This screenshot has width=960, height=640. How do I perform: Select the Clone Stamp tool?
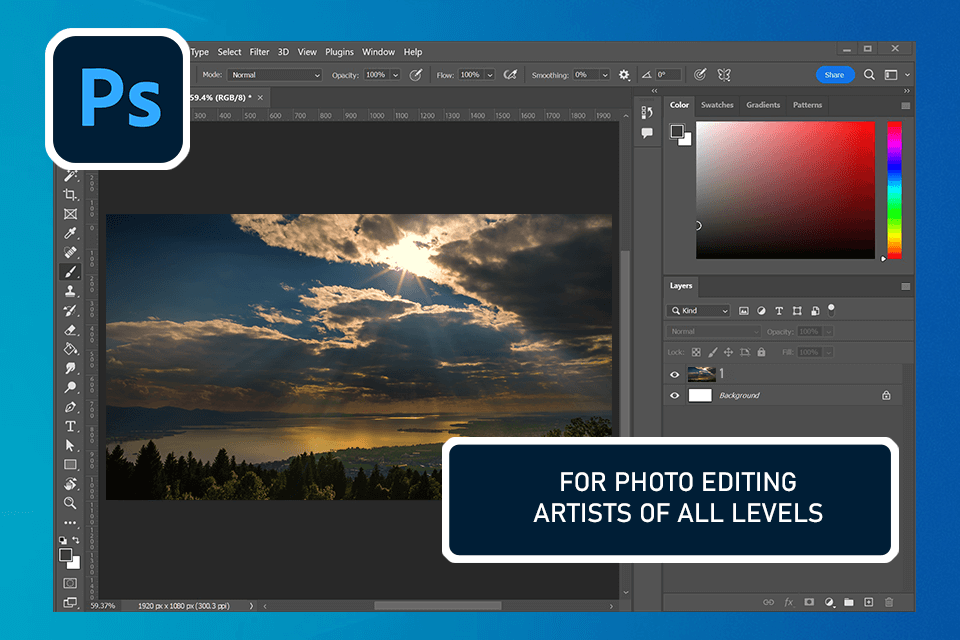(70, 291)
